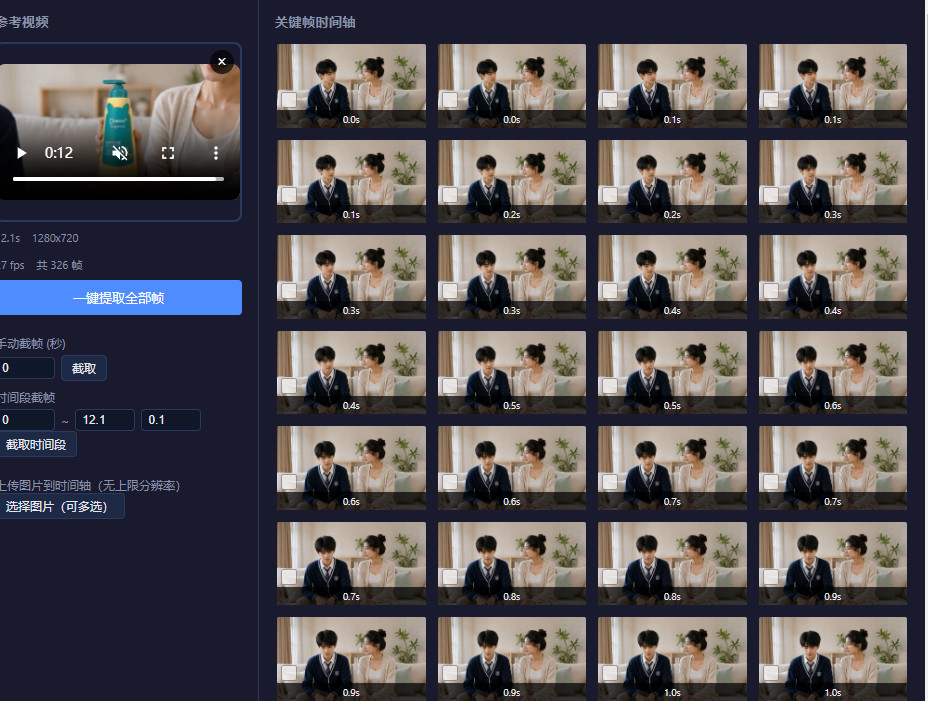Image resolution: width=928 pixels, height=701 pixels.
Task: Click the 截取 button
Action: (83, 368)
